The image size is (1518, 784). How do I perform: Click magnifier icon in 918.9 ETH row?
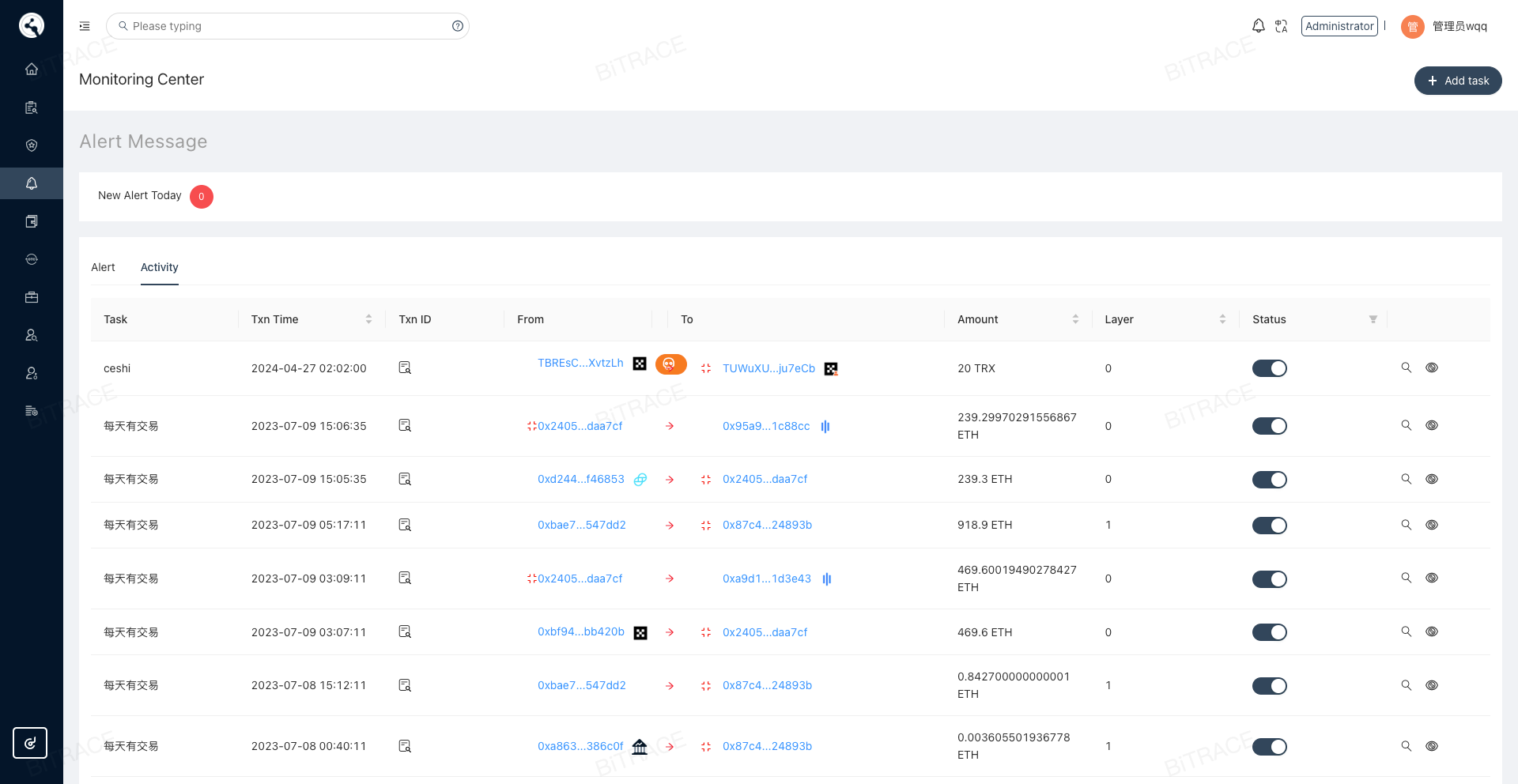(x=1407, y=525)
